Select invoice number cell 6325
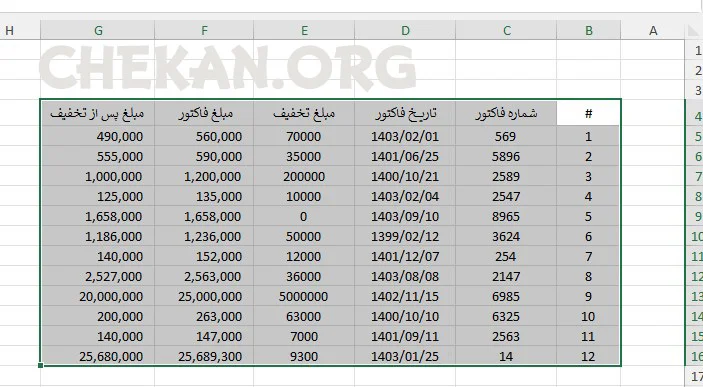The height and width of the screenshot is (387, 703). pos(506,316)
